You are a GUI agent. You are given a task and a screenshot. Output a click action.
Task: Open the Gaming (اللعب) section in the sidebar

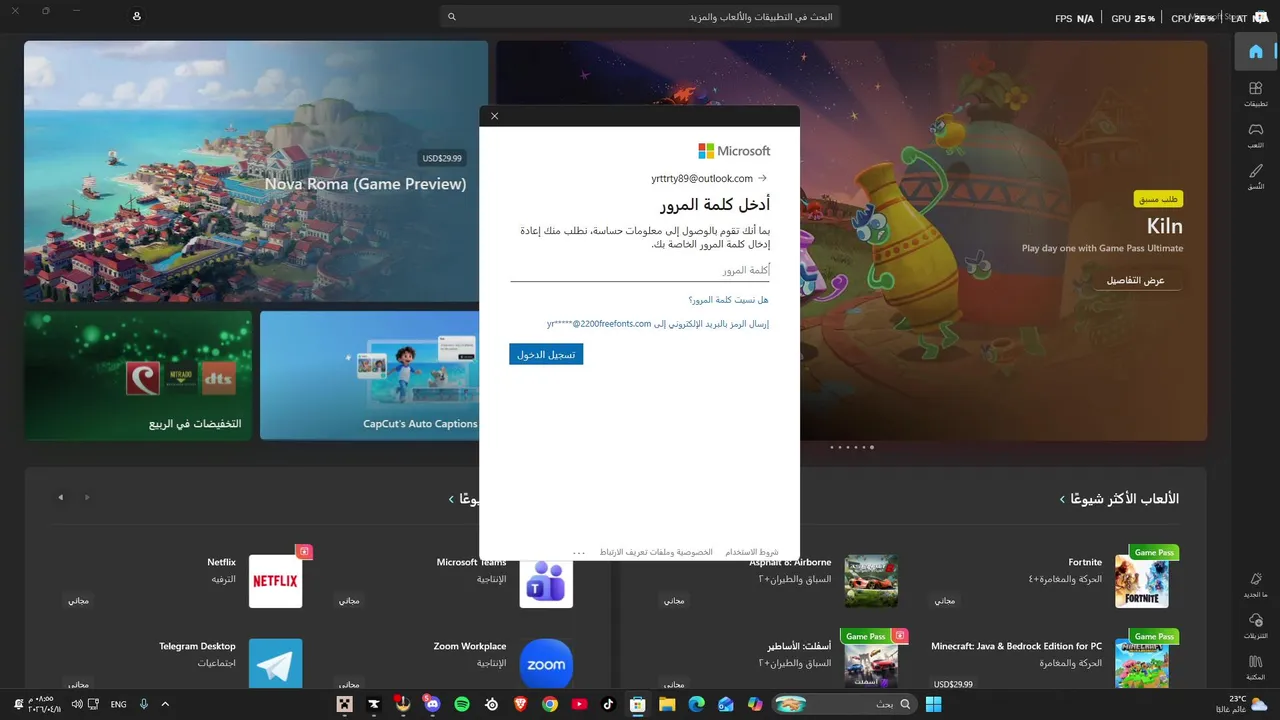(1255, 135)
